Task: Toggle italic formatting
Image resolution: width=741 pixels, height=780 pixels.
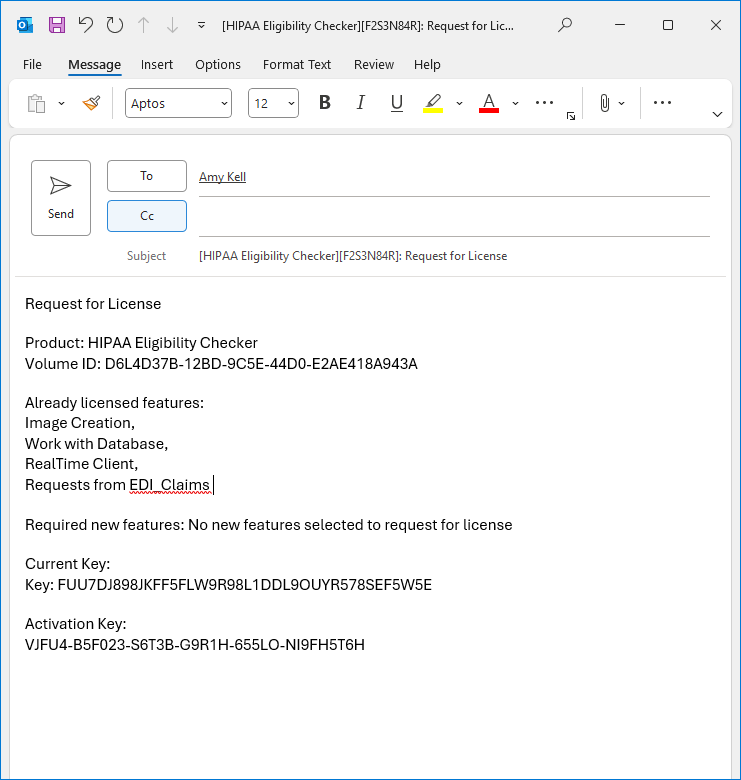Action: point(361,102)
